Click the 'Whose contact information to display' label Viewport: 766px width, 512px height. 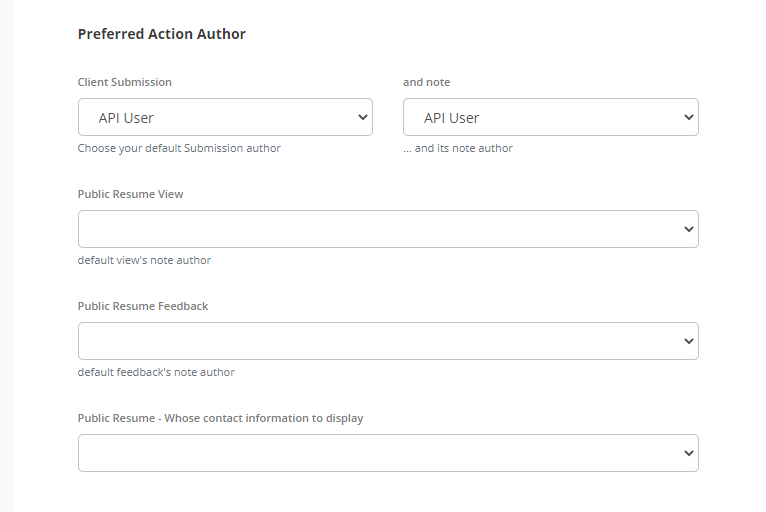264,418
